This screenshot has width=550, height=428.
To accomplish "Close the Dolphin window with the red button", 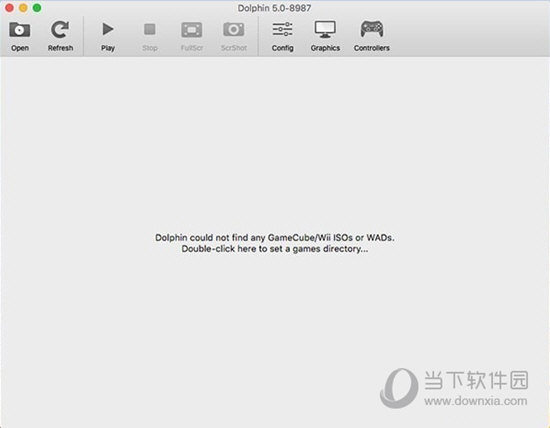I will pyautogui.click(x=9, y=8).
